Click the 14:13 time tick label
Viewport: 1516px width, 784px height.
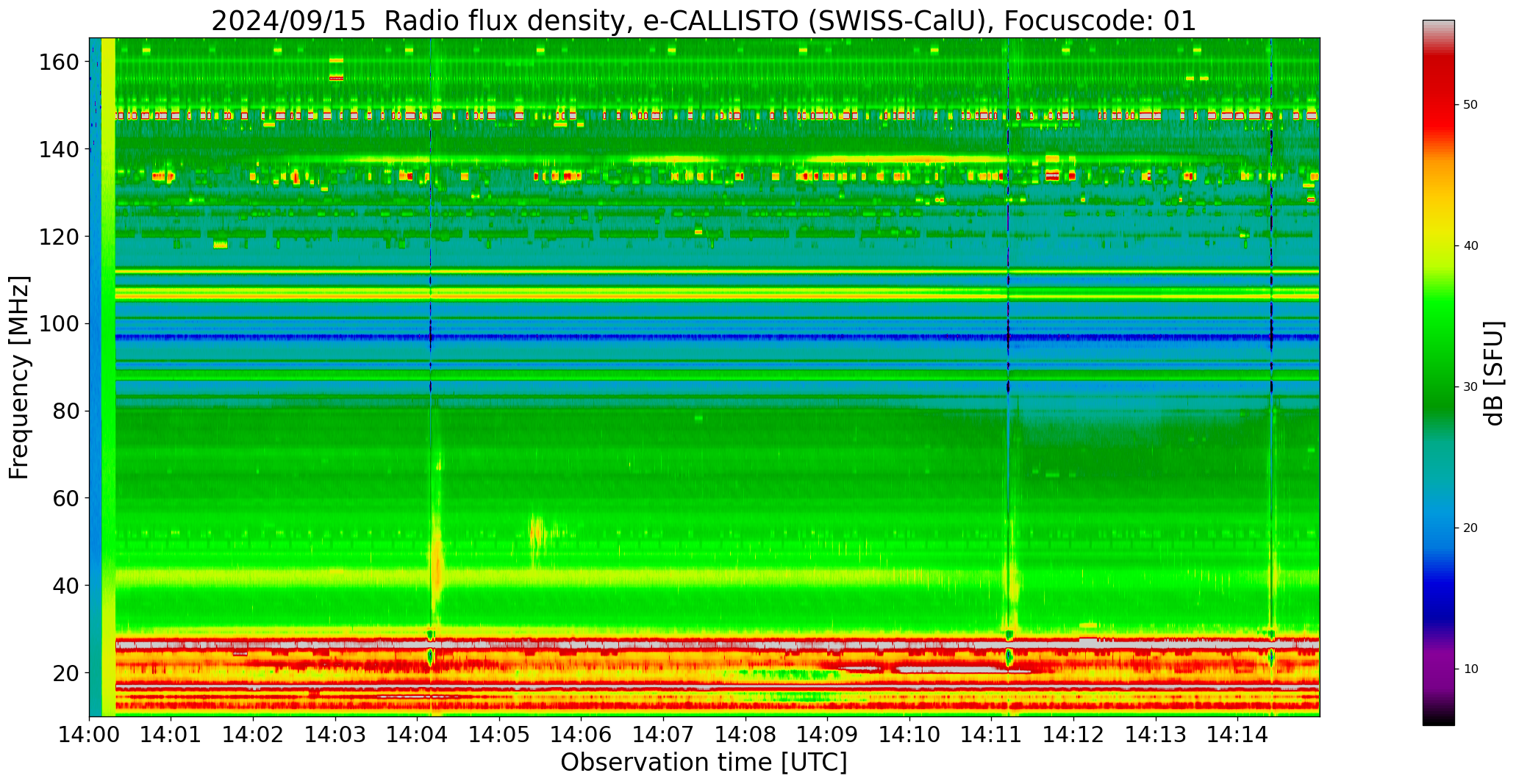click(1155, 736)
